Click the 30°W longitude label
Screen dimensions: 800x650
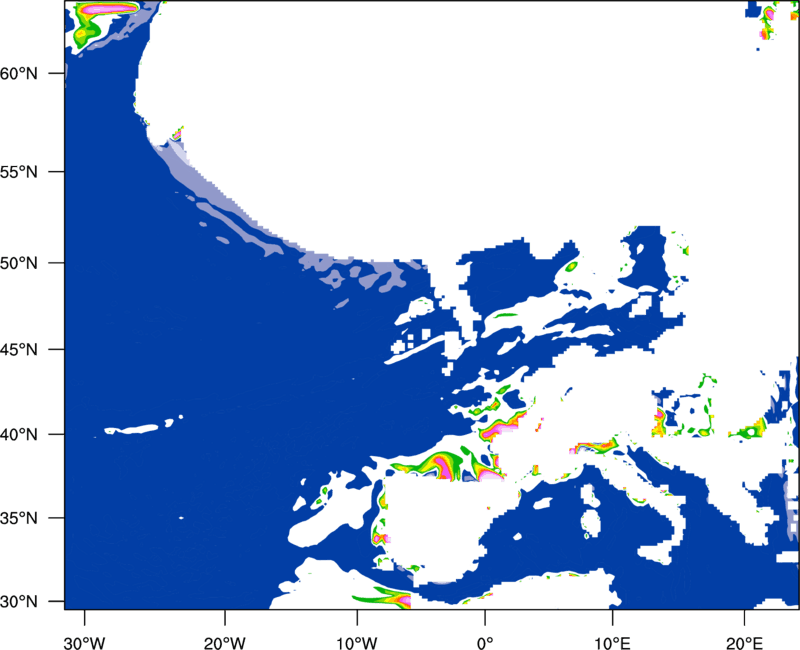[85, 643]
